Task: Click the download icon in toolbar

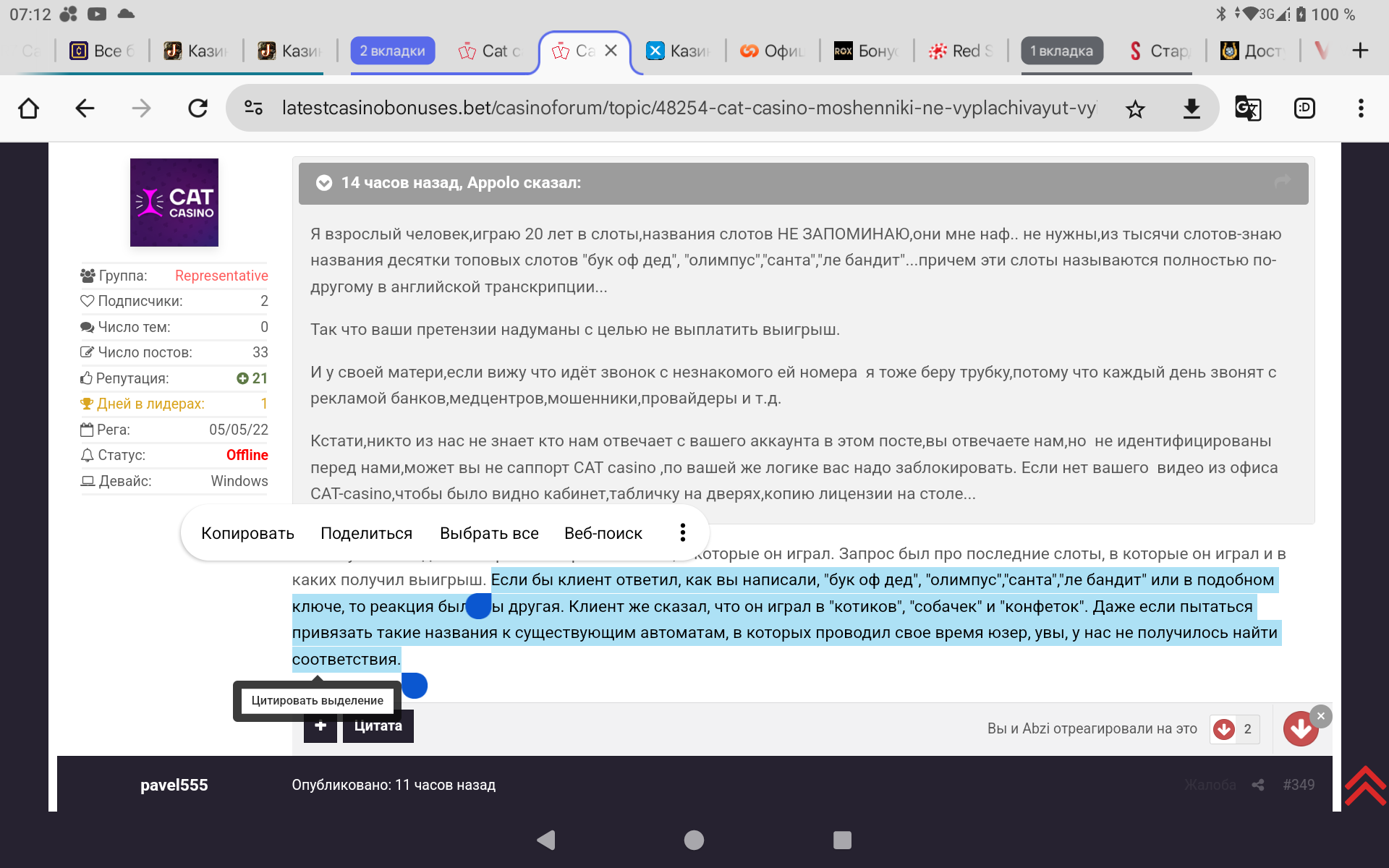Action: pyautogui.click(x=1191, y=109)
